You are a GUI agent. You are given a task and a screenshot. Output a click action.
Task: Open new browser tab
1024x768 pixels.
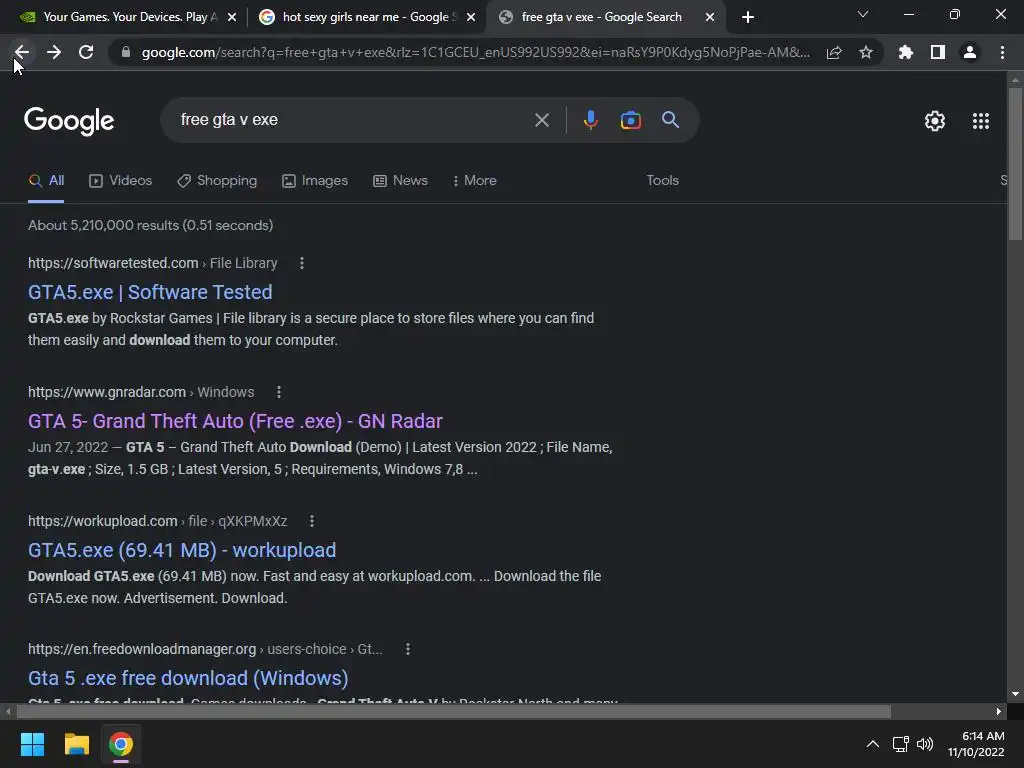tap(748, 17)
